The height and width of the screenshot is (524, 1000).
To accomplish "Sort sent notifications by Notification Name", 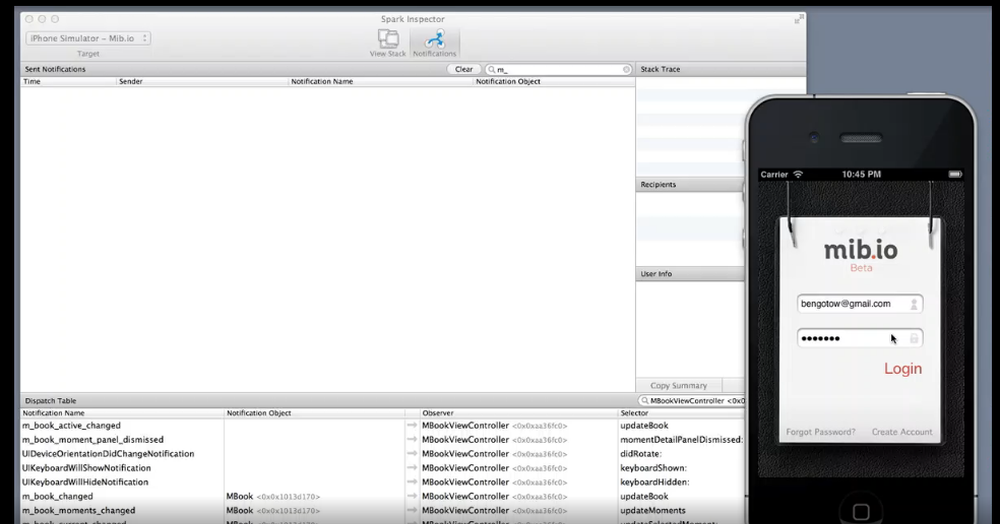I will pos(381,82).
